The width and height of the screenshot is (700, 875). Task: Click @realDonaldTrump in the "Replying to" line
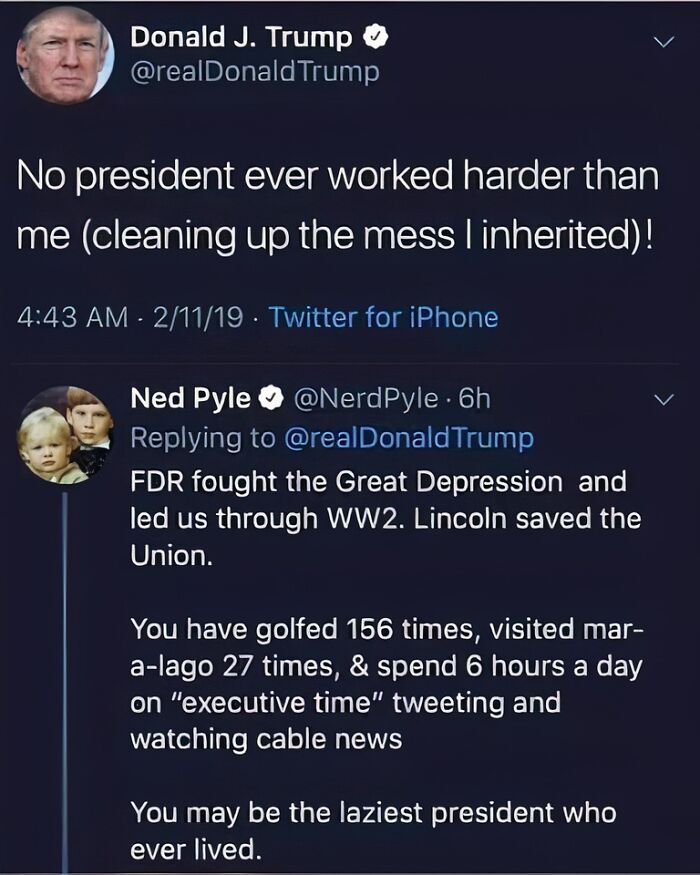tap(411, 438)
